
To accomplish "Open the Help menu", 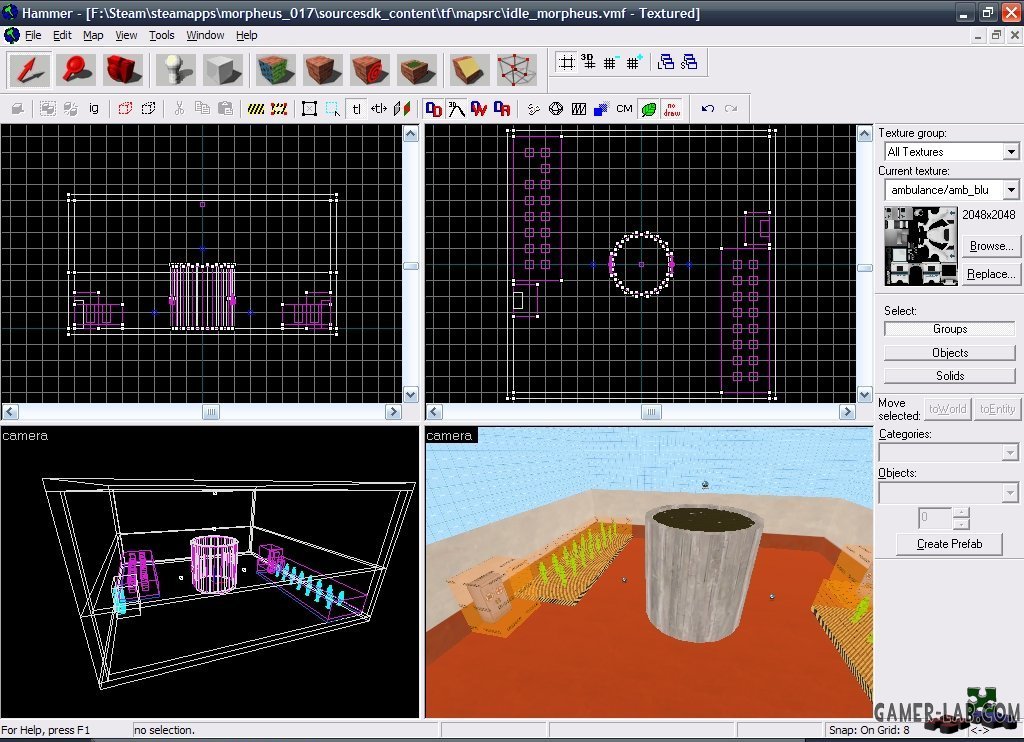I will point(246,35).
